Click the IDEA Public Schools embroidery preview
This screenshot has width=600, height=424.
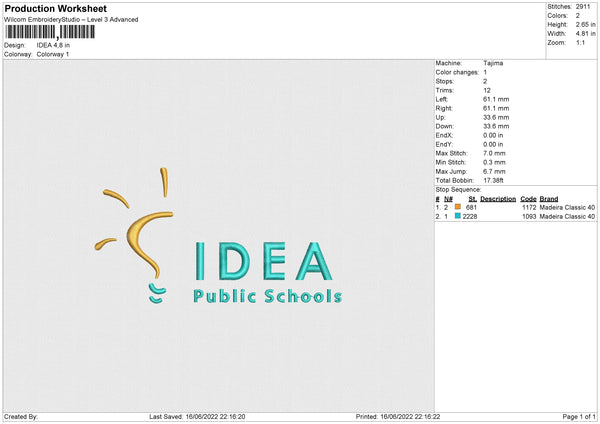click(218, 237)
